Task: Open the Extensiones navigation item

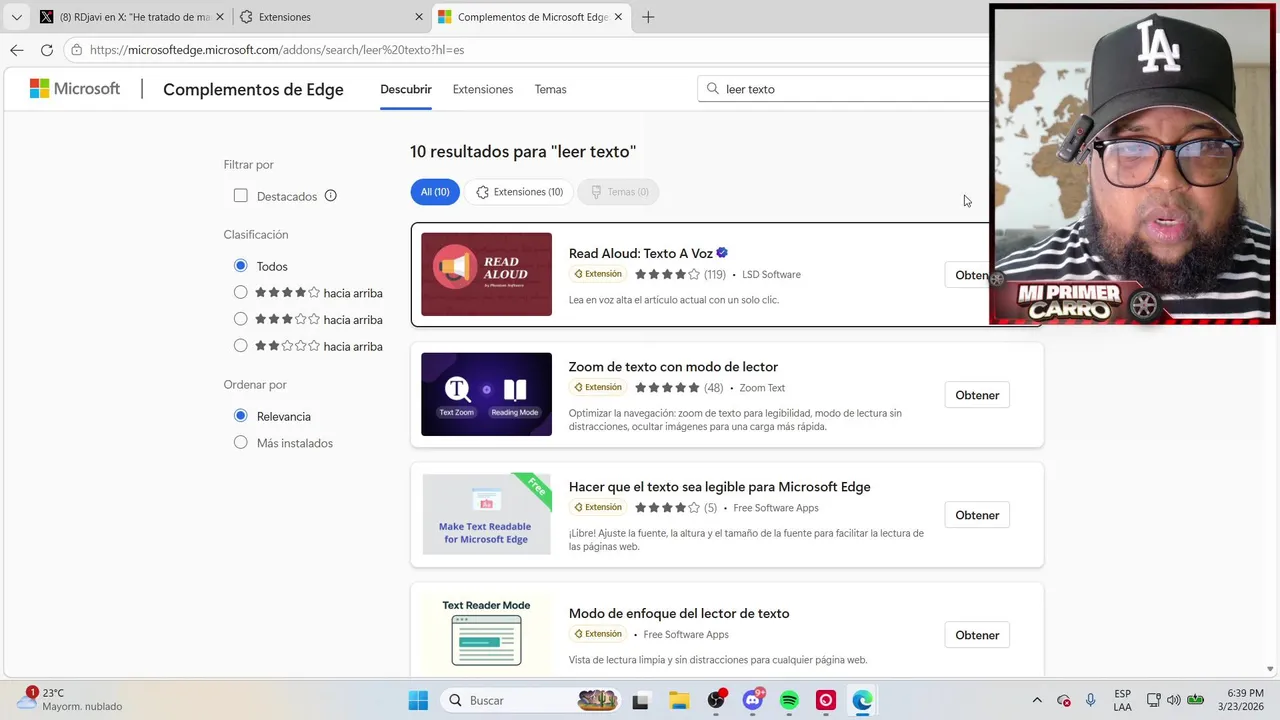Action: 483,89
